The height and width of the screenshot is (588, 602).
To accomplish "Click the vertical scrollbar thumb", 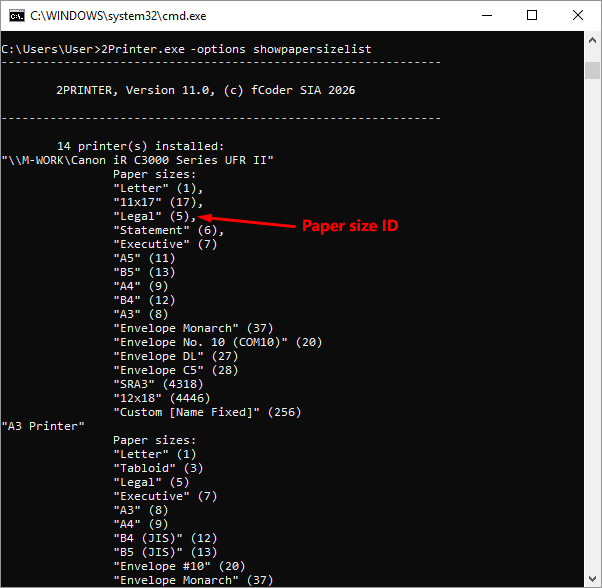I will coord(592,70).
